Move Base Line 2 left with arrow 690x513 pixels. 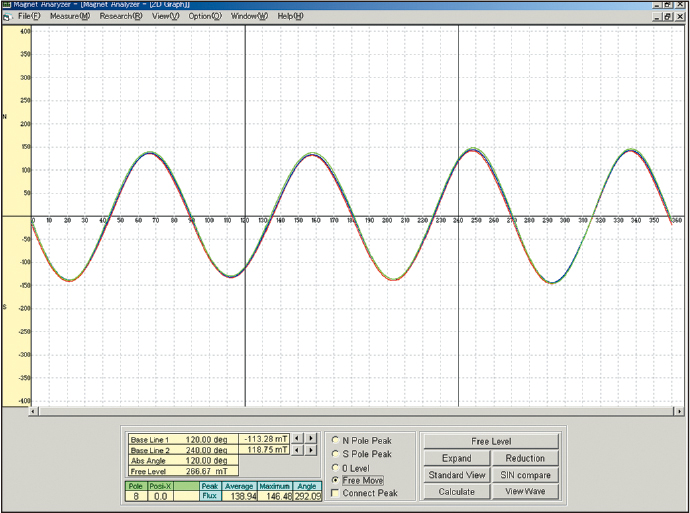pos(297,450)
